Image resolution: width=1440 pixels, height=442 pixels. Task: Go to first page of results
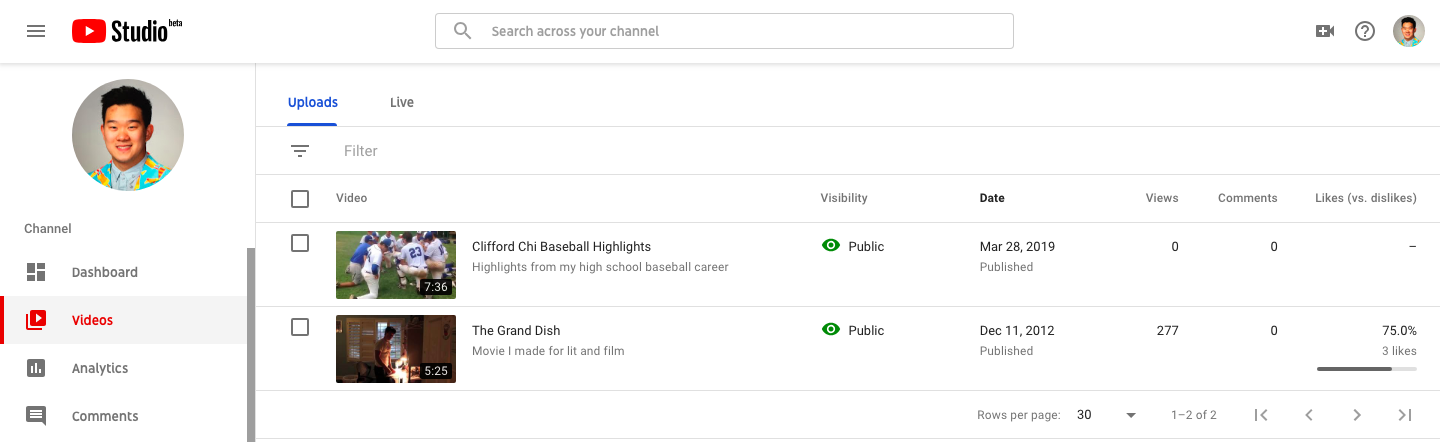[x=1261, y=415]
